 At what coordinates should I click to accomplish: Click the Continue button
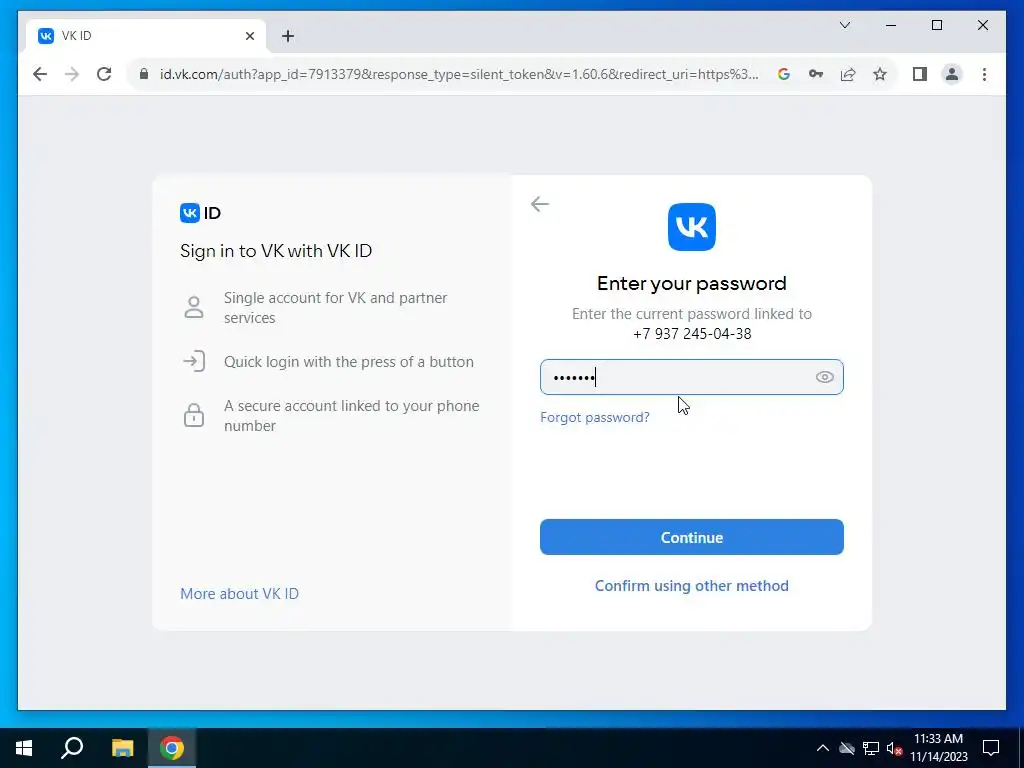tap(692, 537)
